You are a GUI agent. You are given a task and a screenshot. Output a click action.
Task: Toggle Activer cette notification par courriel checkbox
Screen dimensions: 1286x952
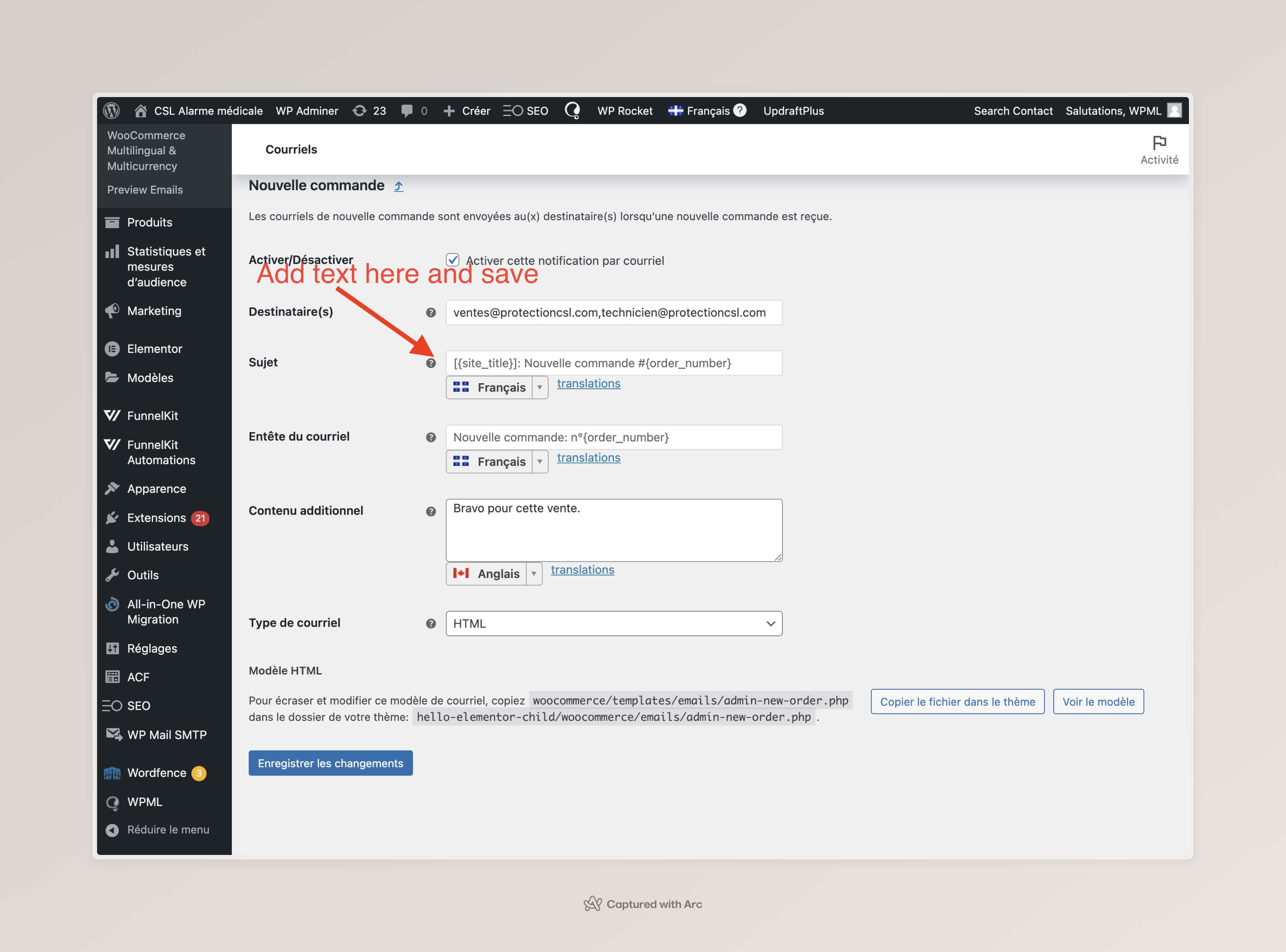(x=453, y=260)
